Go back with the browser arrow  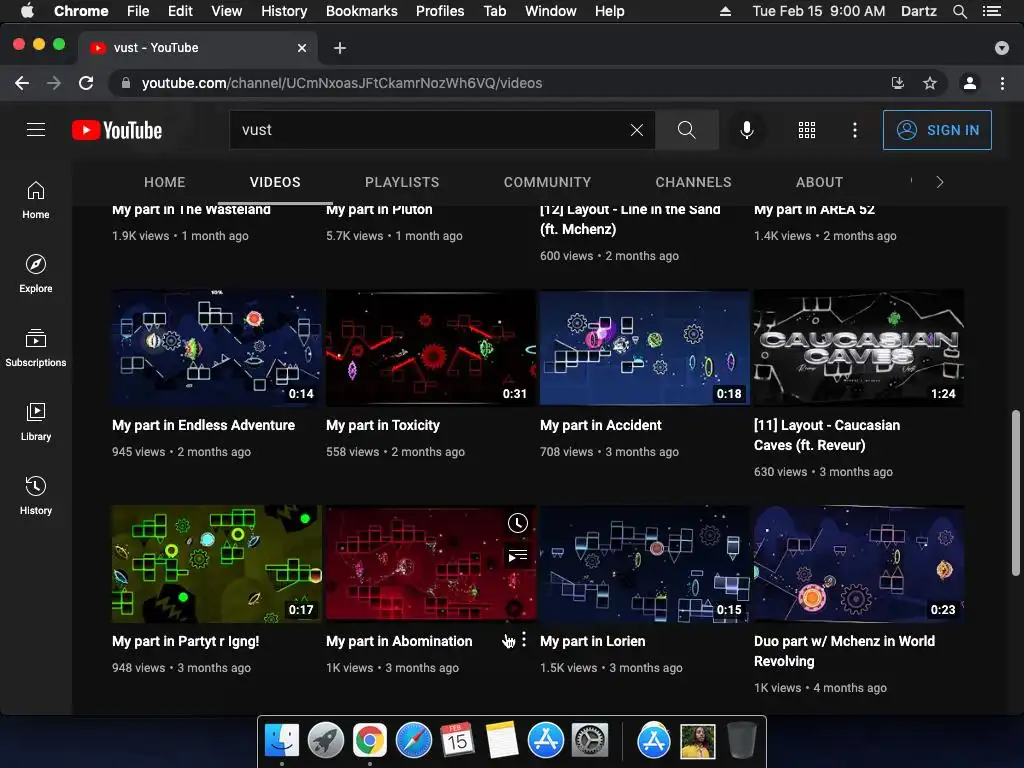(22, 83)
